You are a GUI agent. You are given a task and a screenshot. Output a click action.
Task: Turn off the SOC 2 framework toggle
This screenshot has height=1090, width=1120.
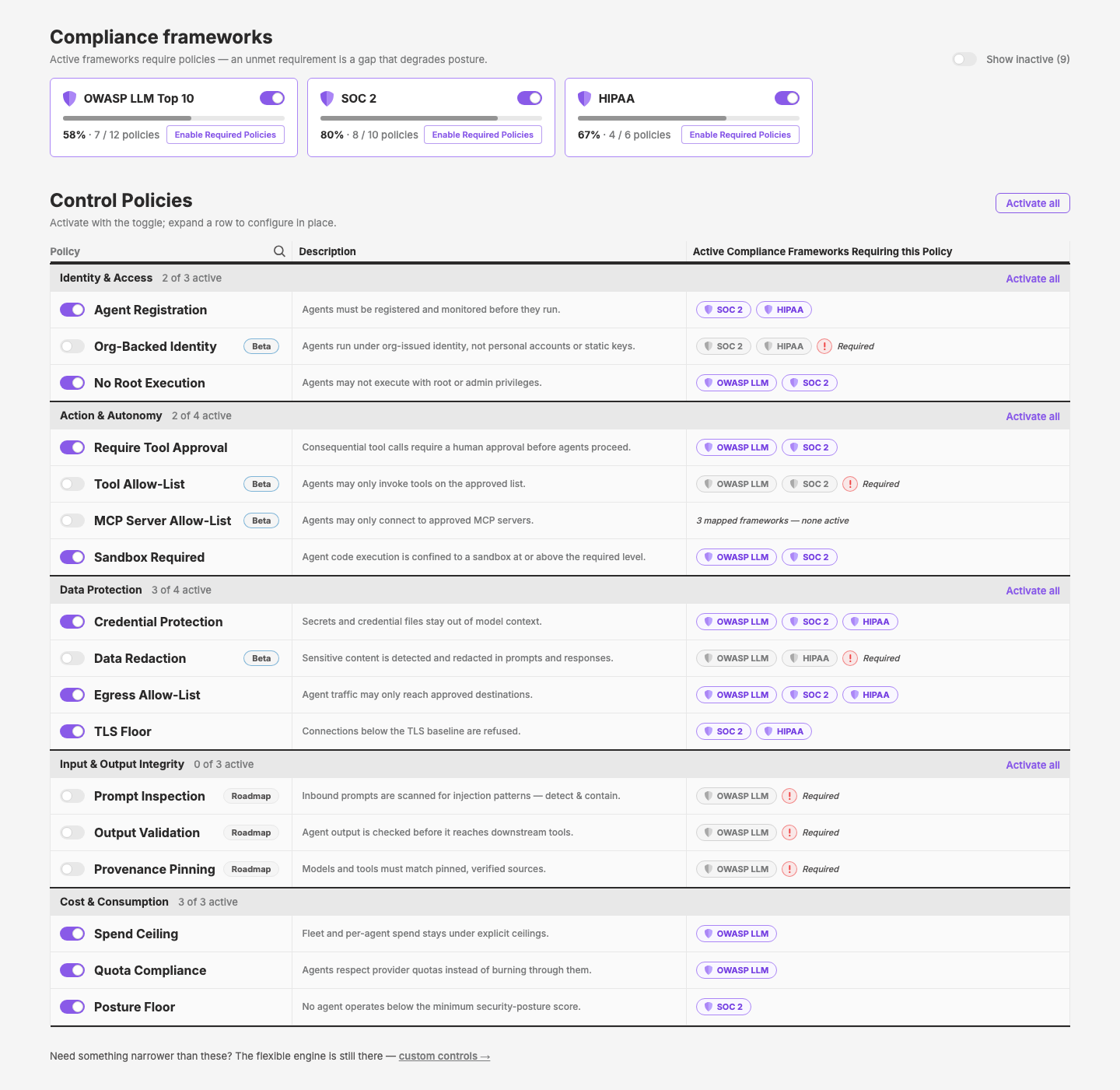[530, 98]
